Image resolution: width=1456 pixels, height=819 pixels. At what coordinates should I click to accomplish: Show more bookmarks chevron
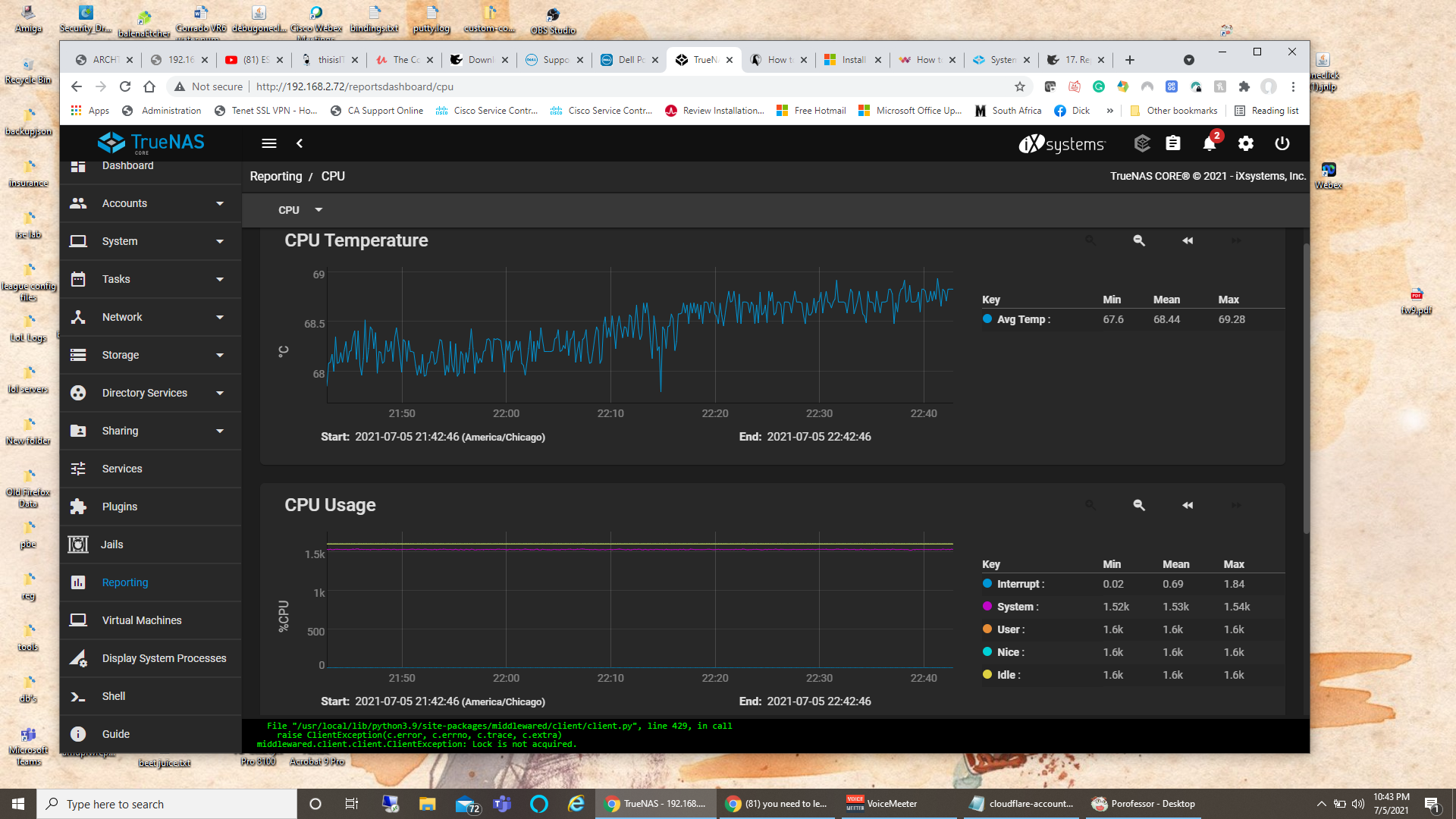(1109, 111)
